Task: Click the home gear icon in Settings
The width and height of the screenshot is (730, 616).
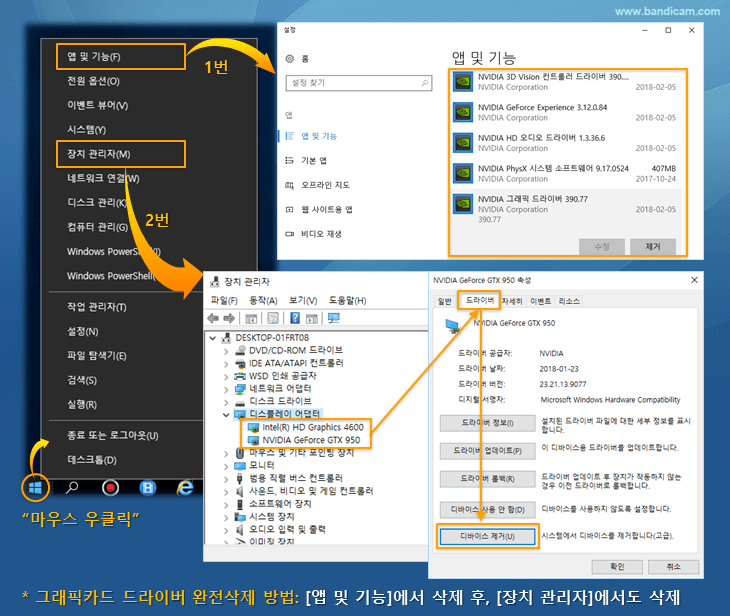Action: (290, 59)
